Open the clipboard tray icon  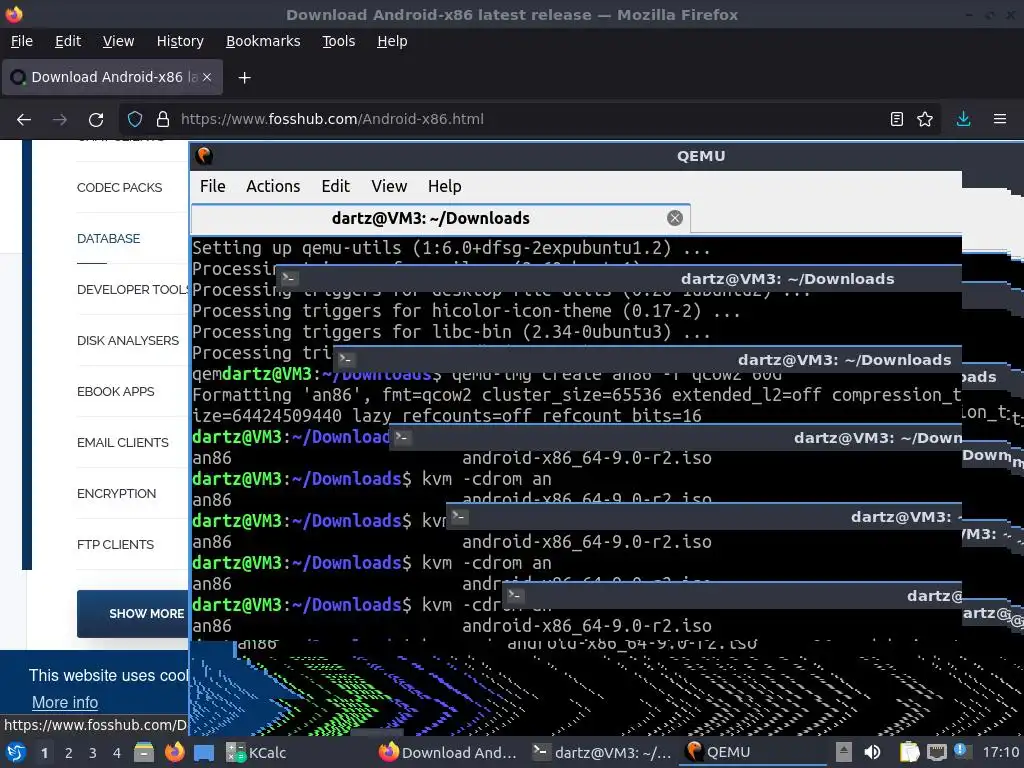[908, 752]
